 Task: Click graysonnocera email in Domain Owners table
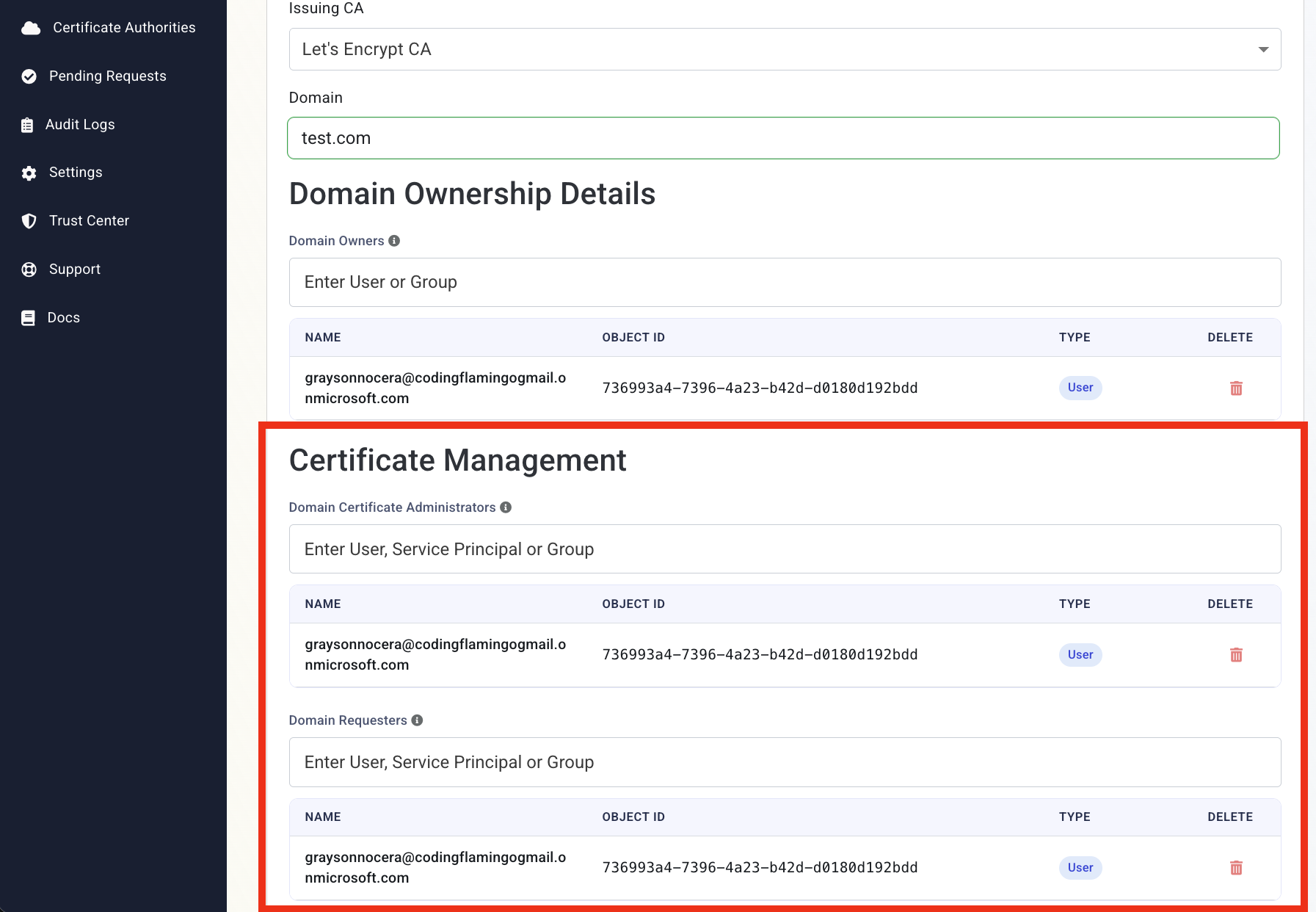point(435,388)
